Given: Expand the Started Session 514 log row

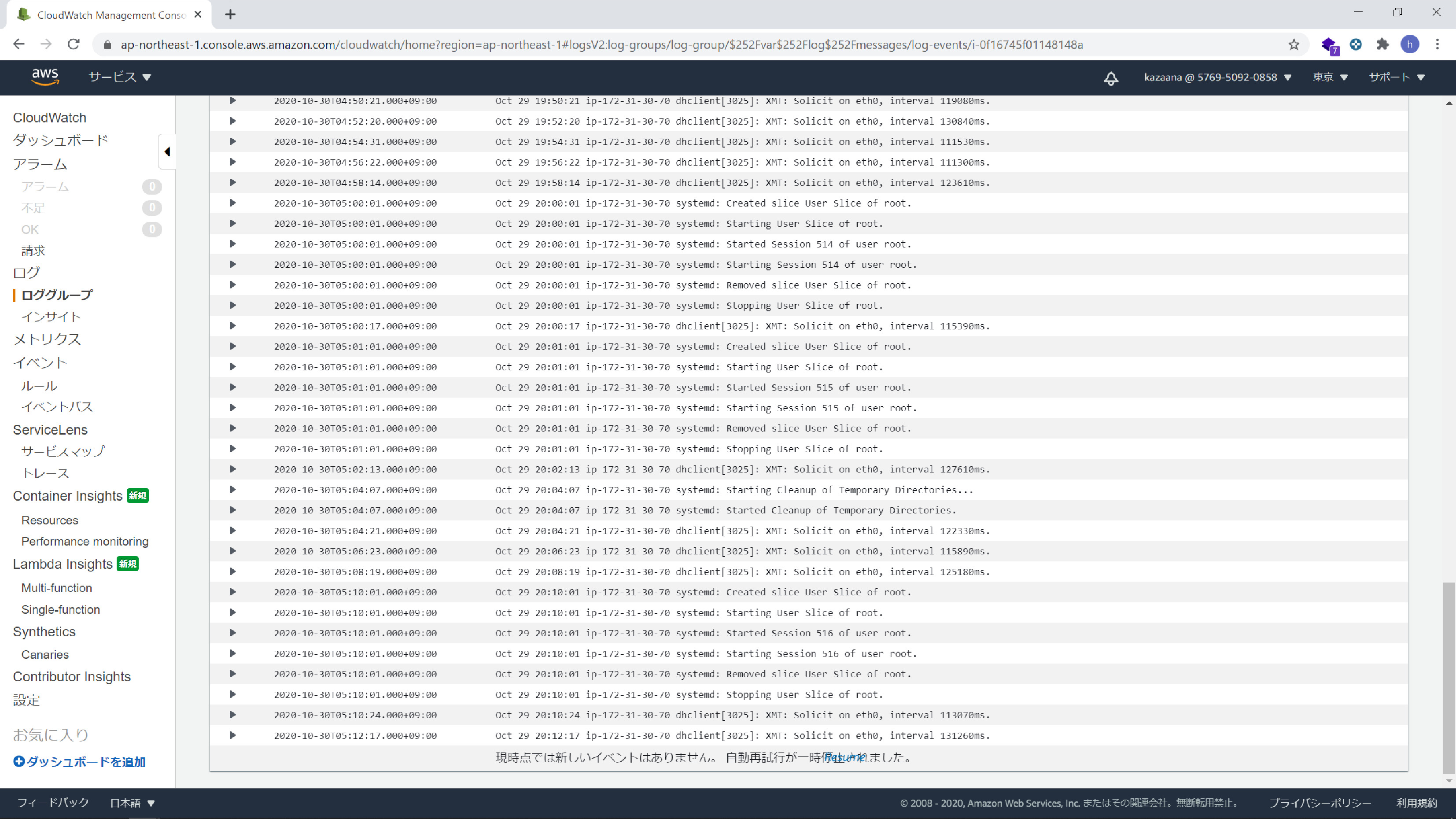Looking at the screenshot, I should [x=232, y=244].
